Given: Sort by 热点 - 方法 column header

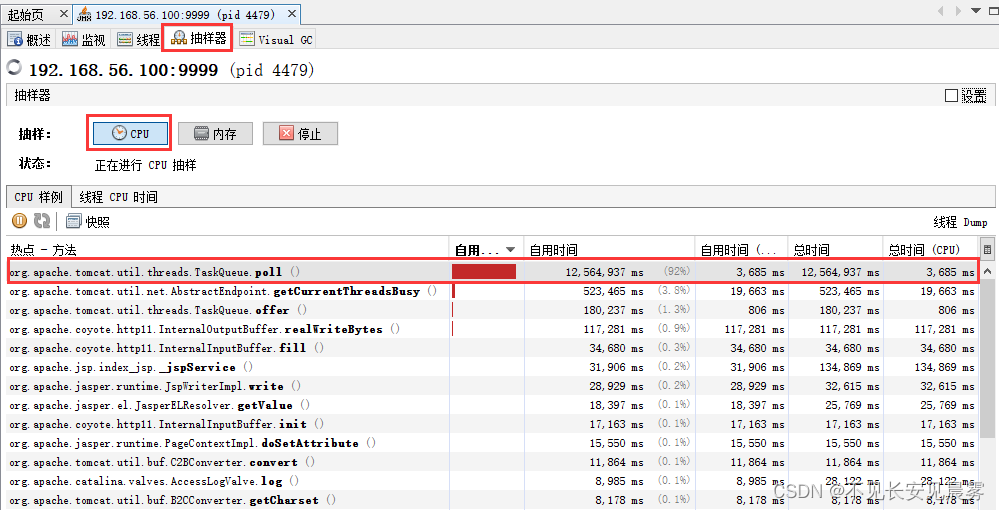Looking at the screenshot, I should 227,249.
